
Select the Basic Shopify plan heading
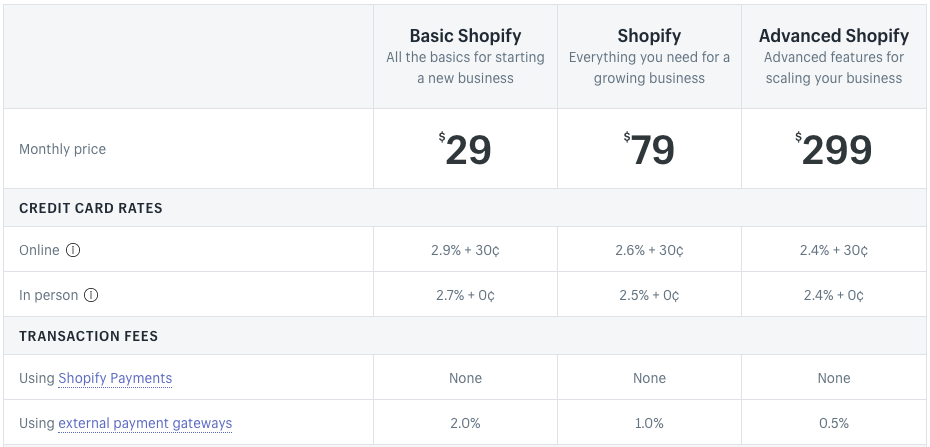pos(465,37)
